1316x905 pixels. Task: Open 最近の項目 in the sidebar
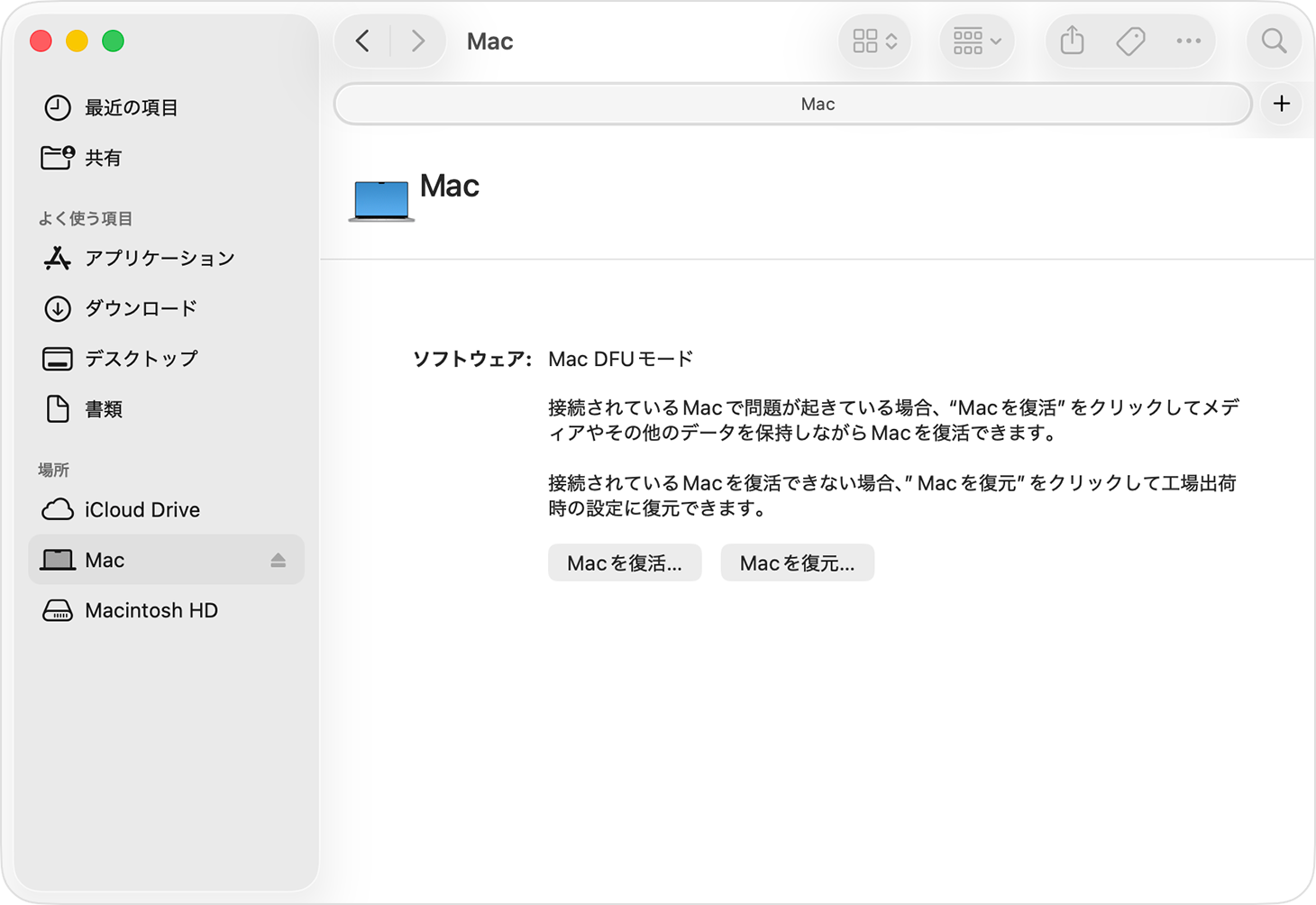click(130, 108)
